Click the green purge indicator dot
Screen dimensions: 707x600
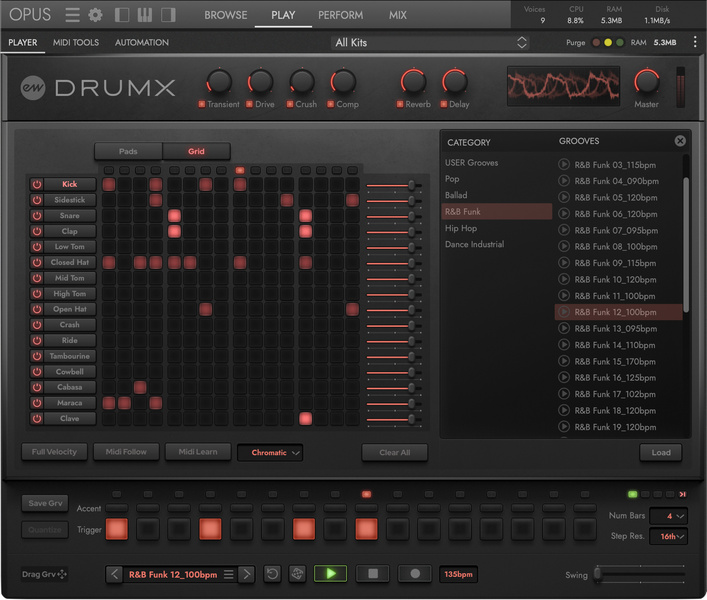(620, 42)
